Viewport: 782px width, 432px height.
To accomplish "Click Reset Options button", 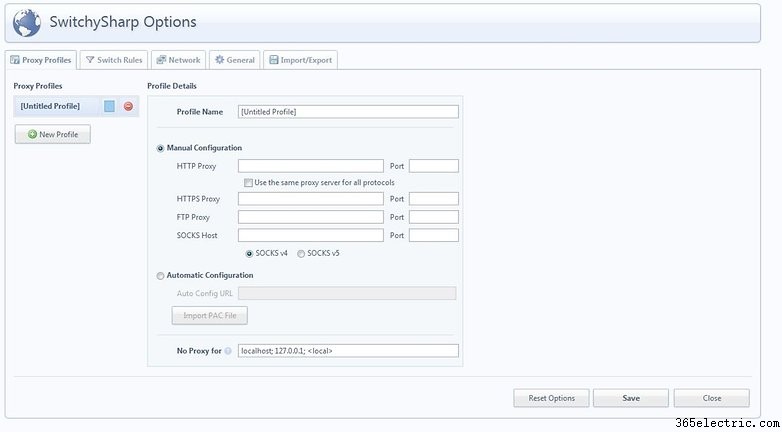I will (552, 398).
